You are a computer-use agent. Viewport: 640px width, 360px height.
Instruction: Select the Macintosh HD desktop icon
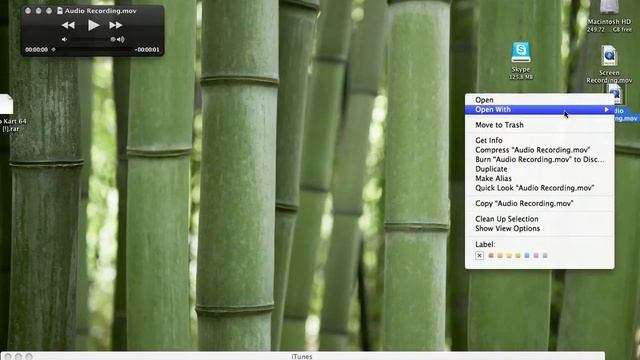click(x=609, y=7)
